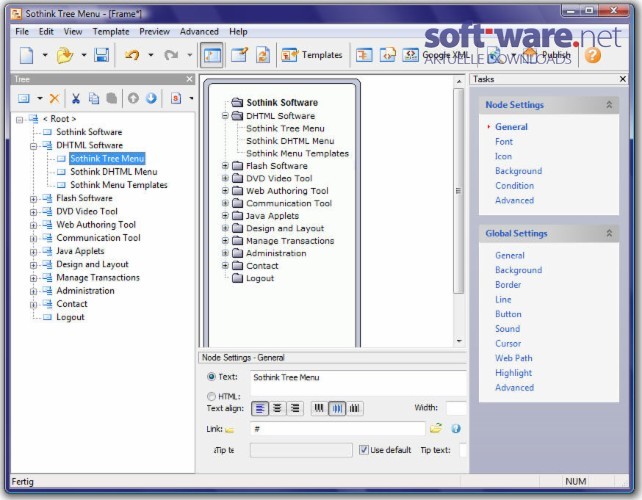Click Manage Transactions in the preview
Viewport: 642px width, 500px height.
(x=290, y=241)
